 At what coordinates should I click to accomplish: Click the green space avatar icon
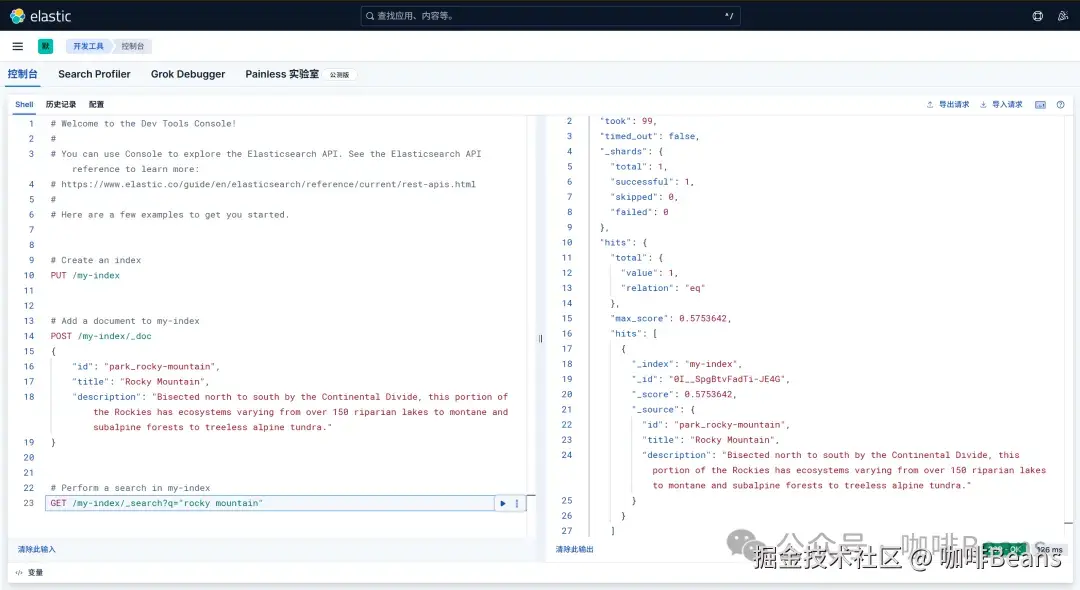tap(45, 46)
